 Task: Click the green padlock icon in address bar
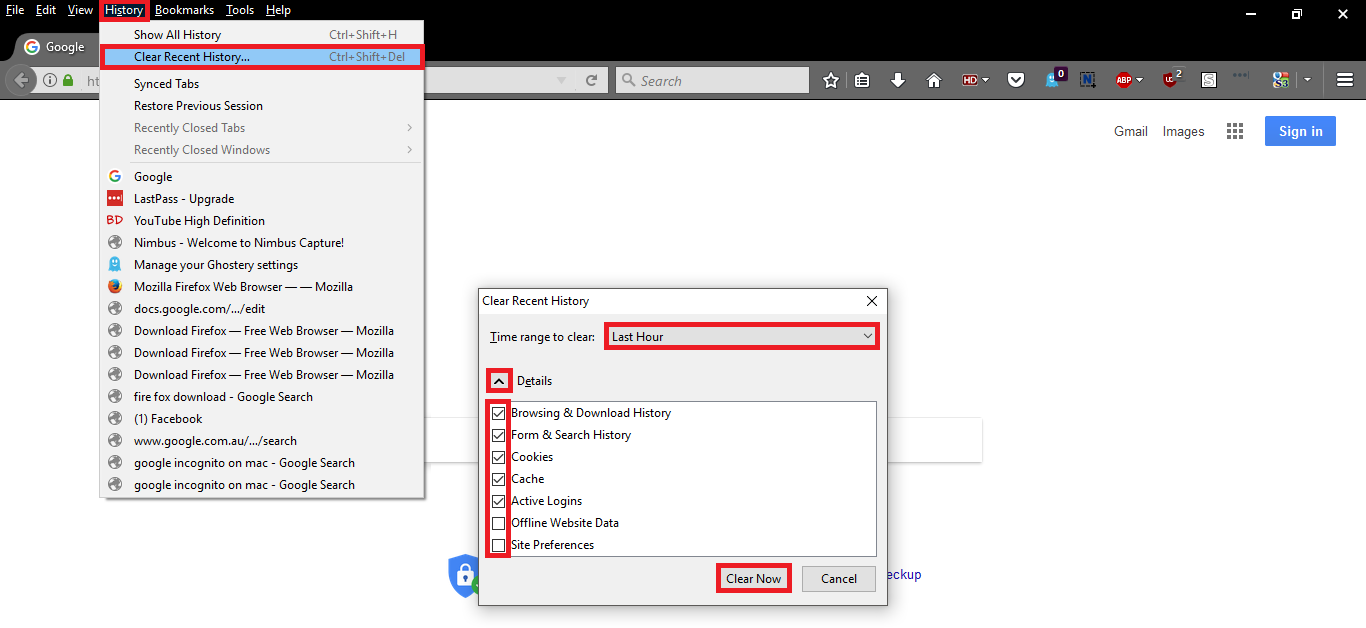(68, 80)
